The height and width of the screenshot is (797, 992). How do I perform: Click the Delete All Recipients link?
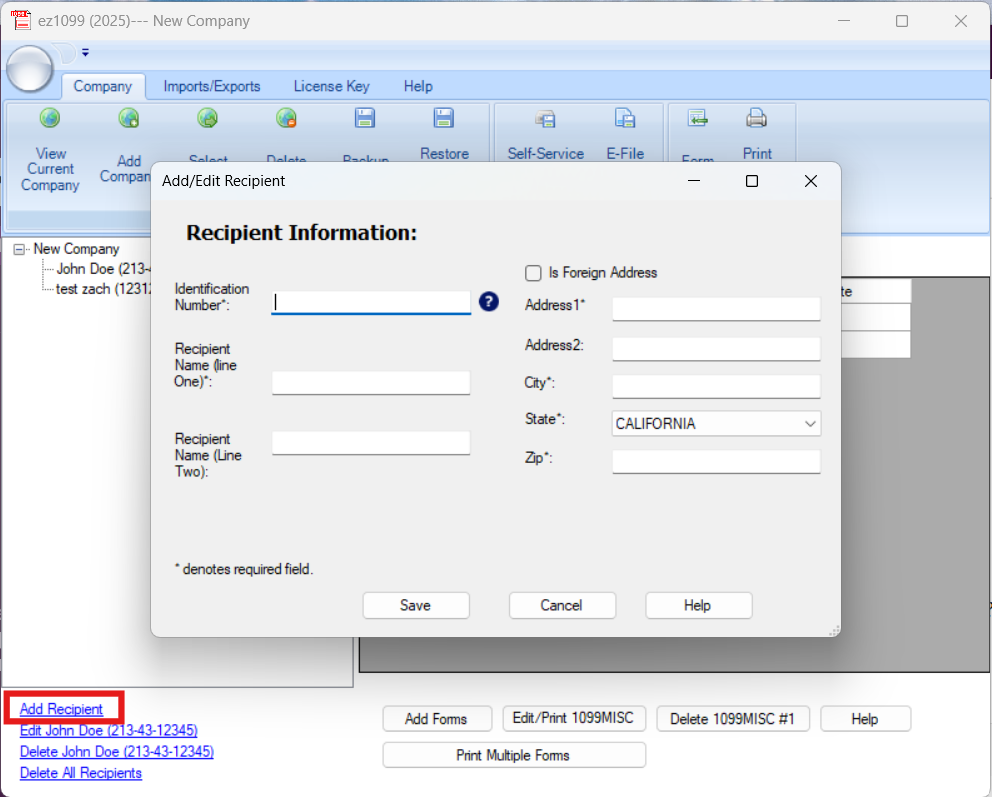pyautogui.click(x=81, y=773)
